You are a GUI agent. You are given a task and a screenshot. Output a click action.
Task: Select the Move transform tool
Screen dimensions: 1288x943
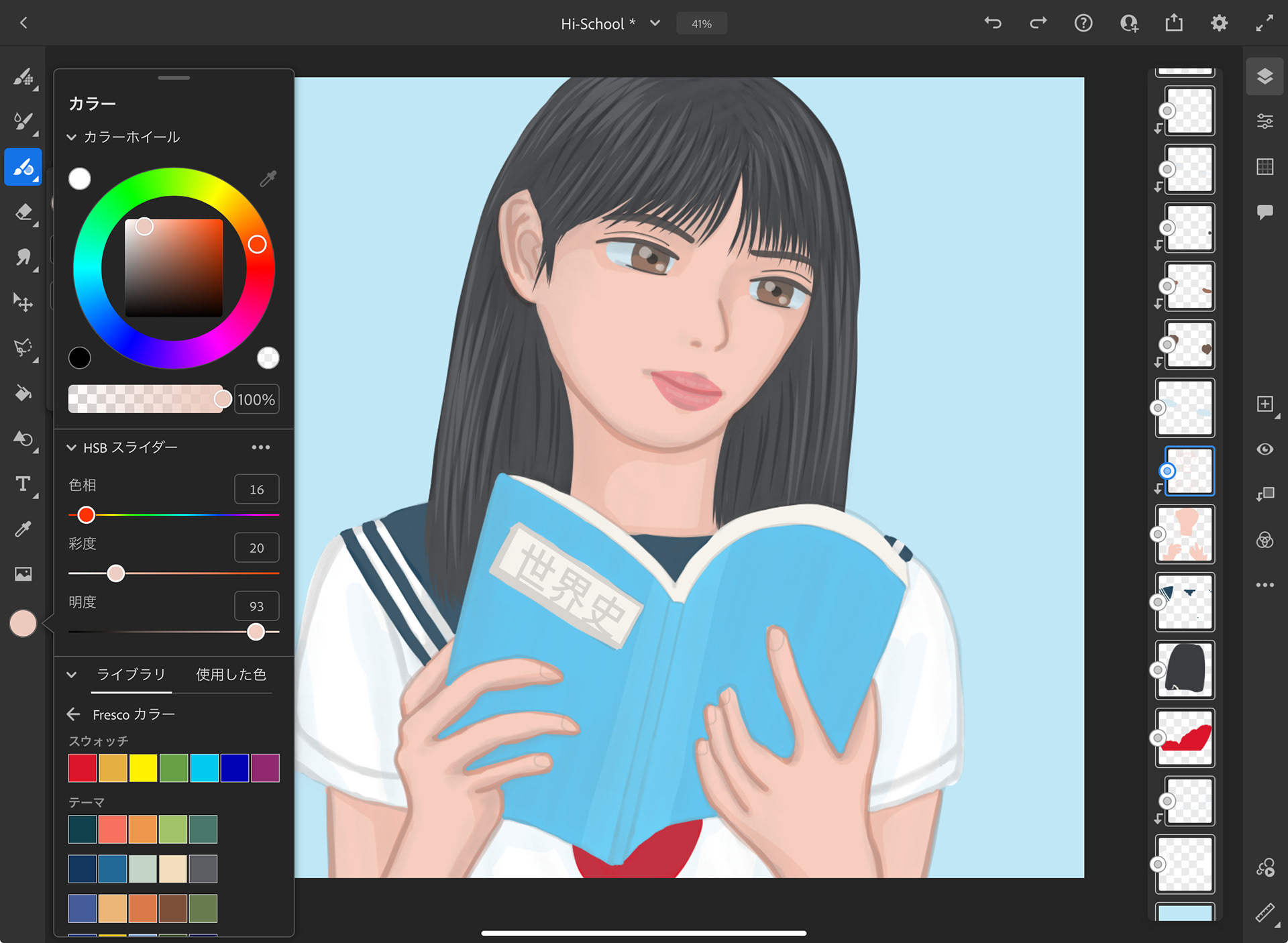(23, 302)
